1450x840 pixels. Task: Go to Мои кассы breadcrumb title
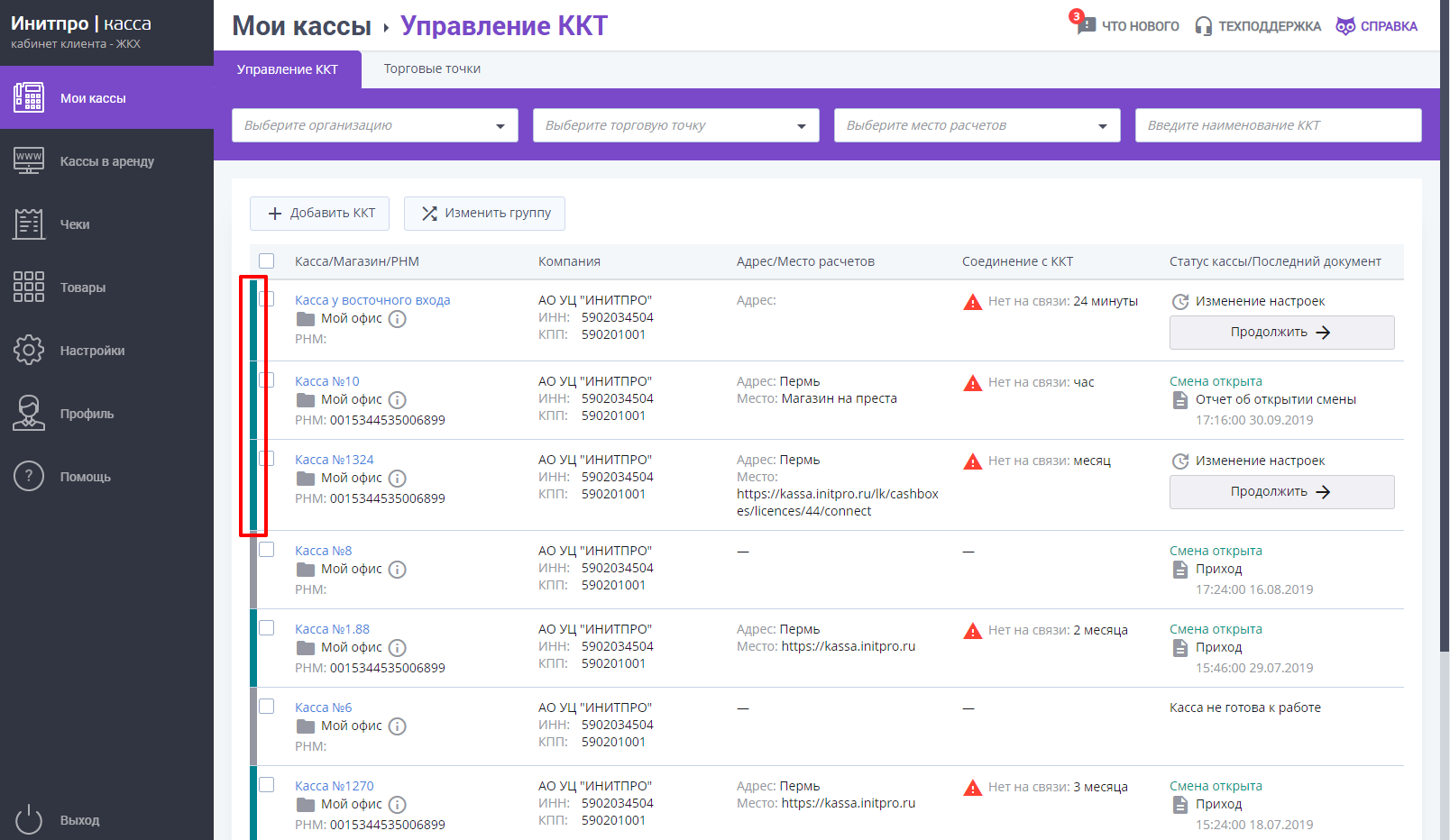coord(301,26)
